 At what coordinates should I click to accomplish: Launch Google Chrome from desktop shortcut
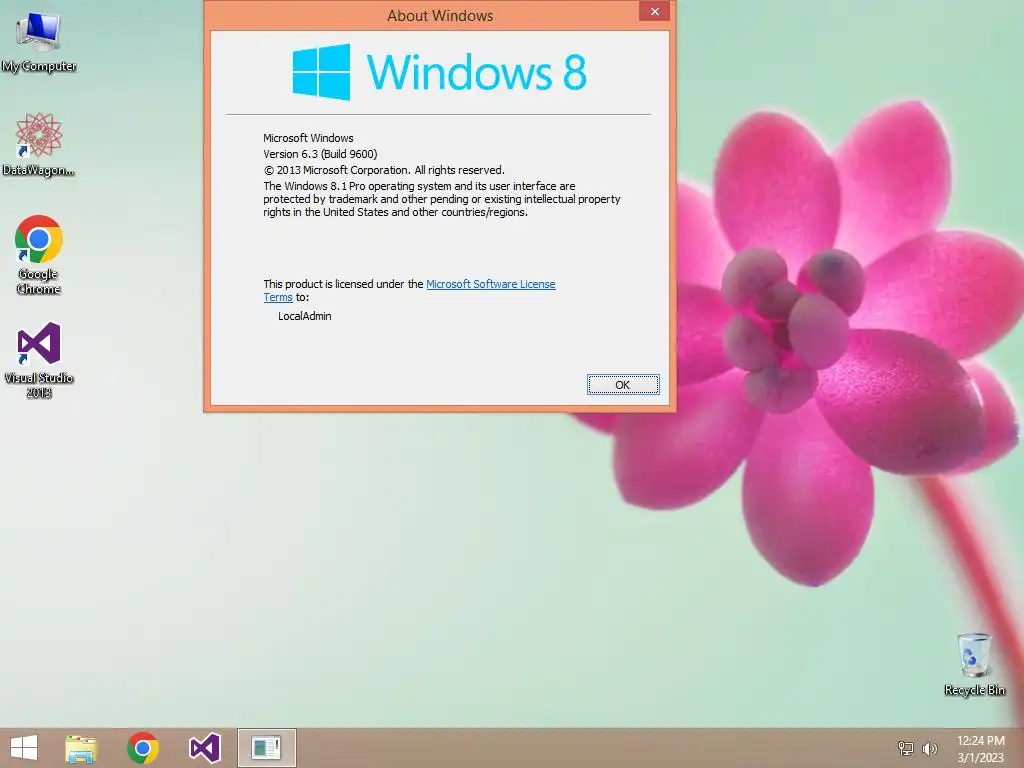coord(39,255)
